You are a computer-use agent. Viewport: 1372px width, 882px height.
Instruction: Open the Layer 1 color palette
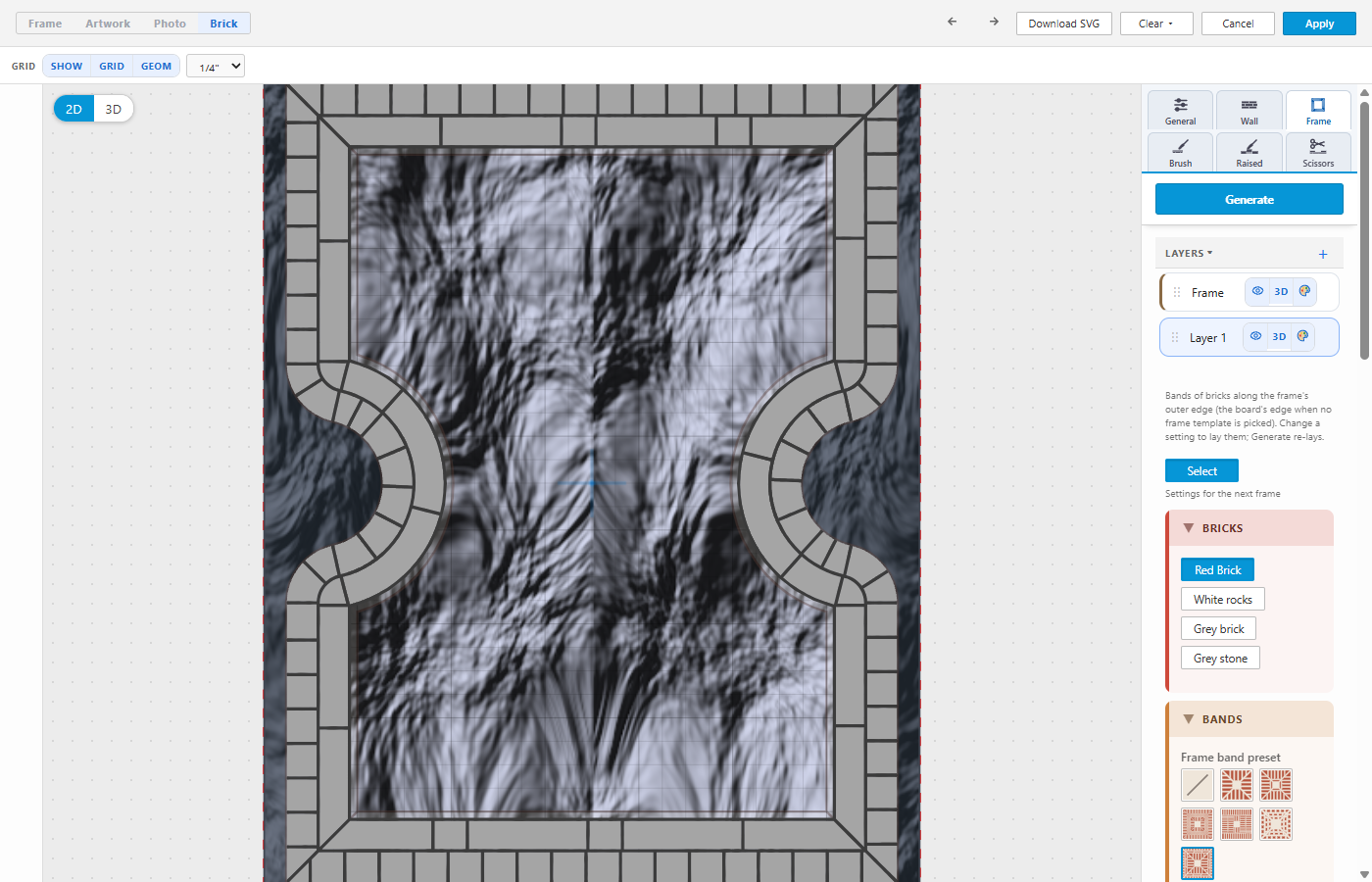click(1302, 336)
